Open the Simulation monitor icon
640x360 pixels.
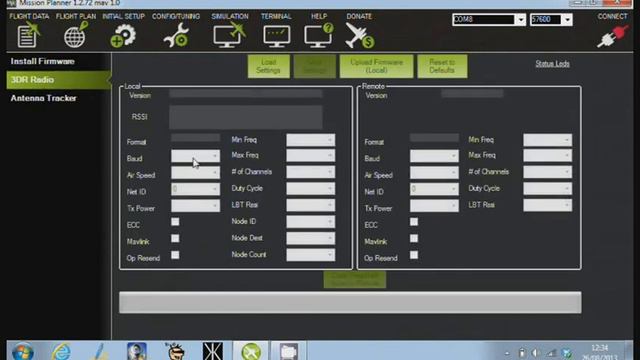(x=229, y=35)
